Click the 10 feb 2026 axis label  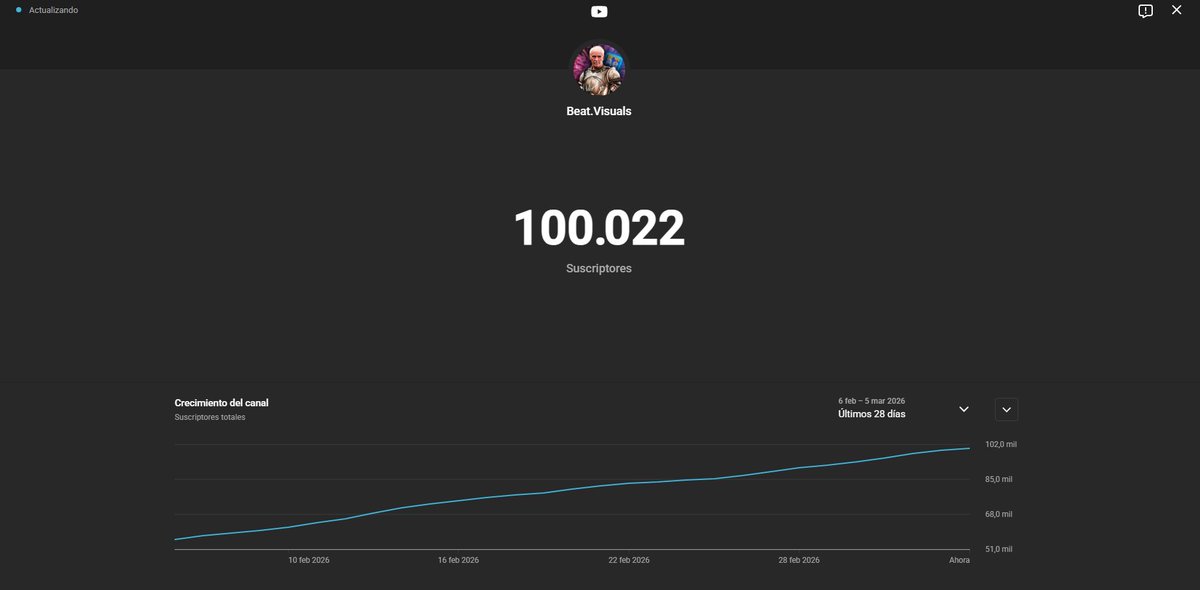point(308,560)
